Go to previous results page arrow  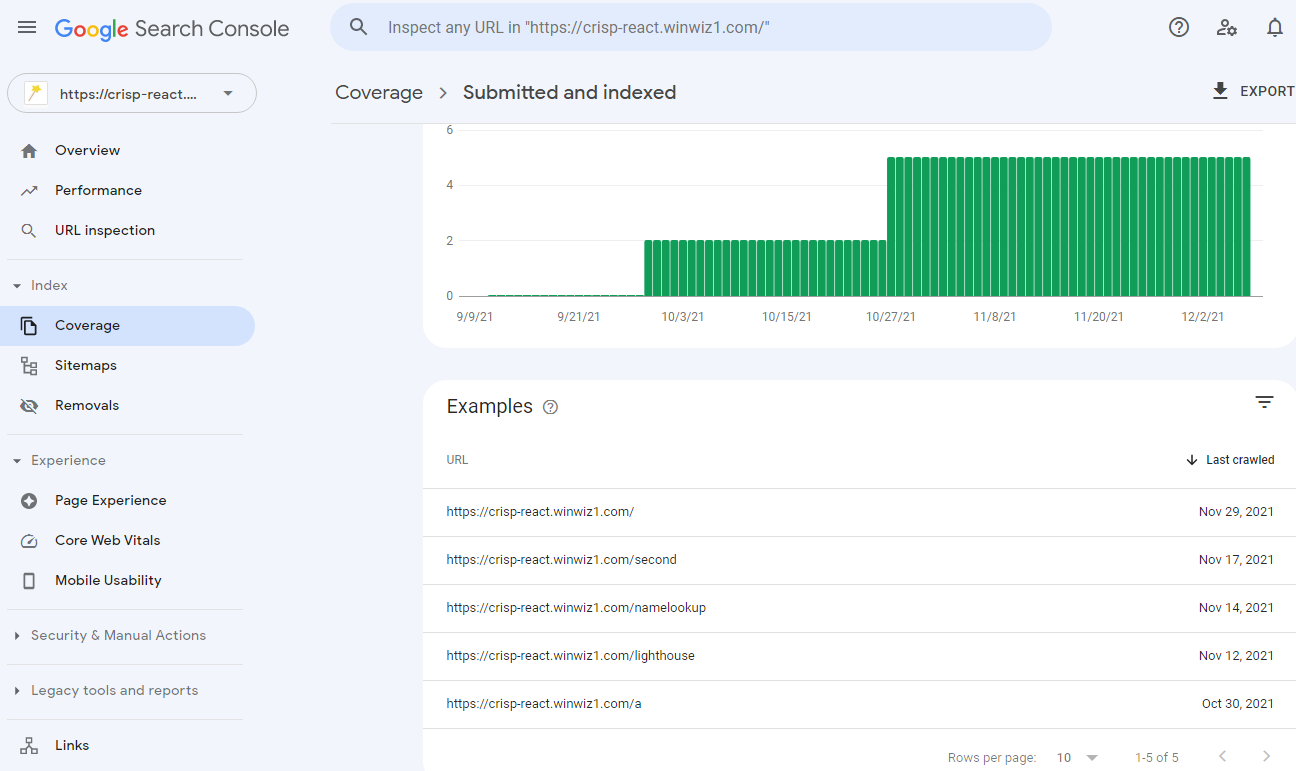coord(1222,757)
